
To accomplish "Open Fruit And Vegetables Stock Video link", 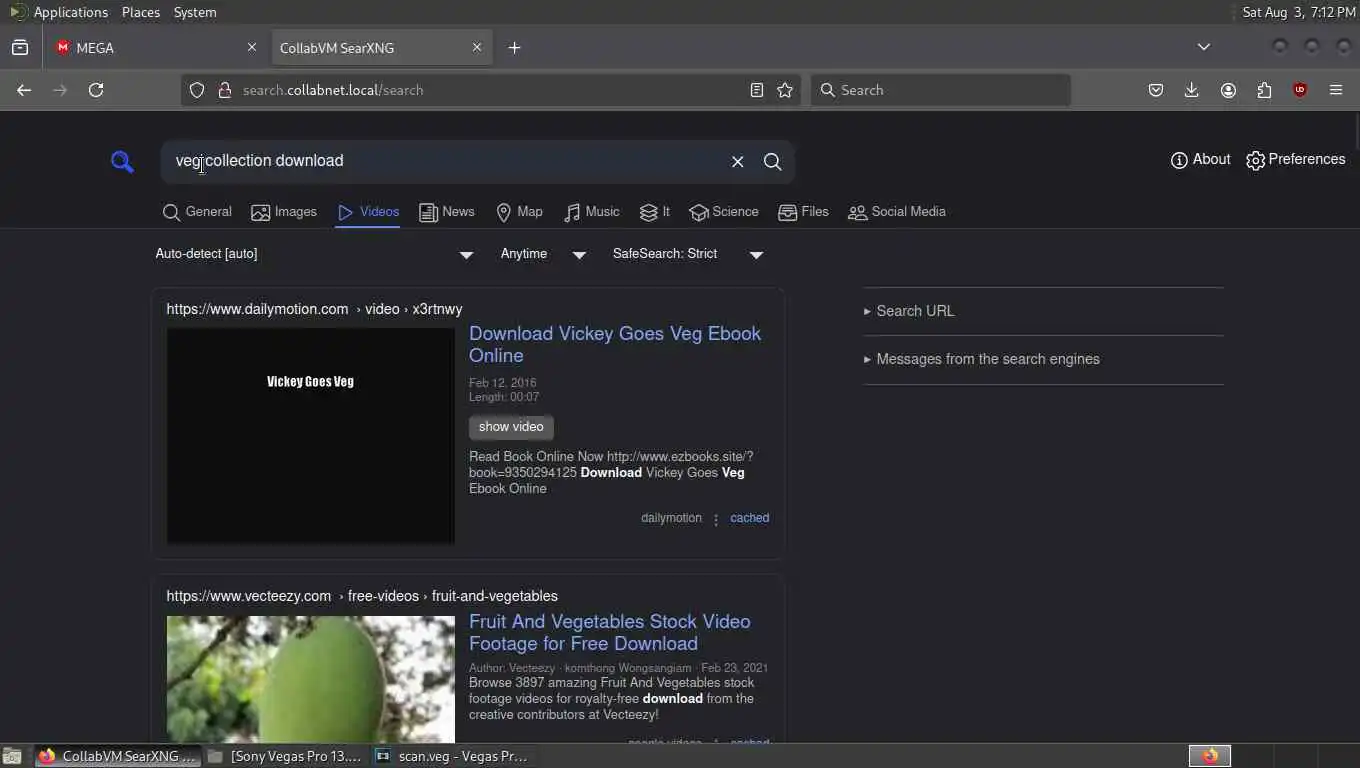I will tap(609, 632).
